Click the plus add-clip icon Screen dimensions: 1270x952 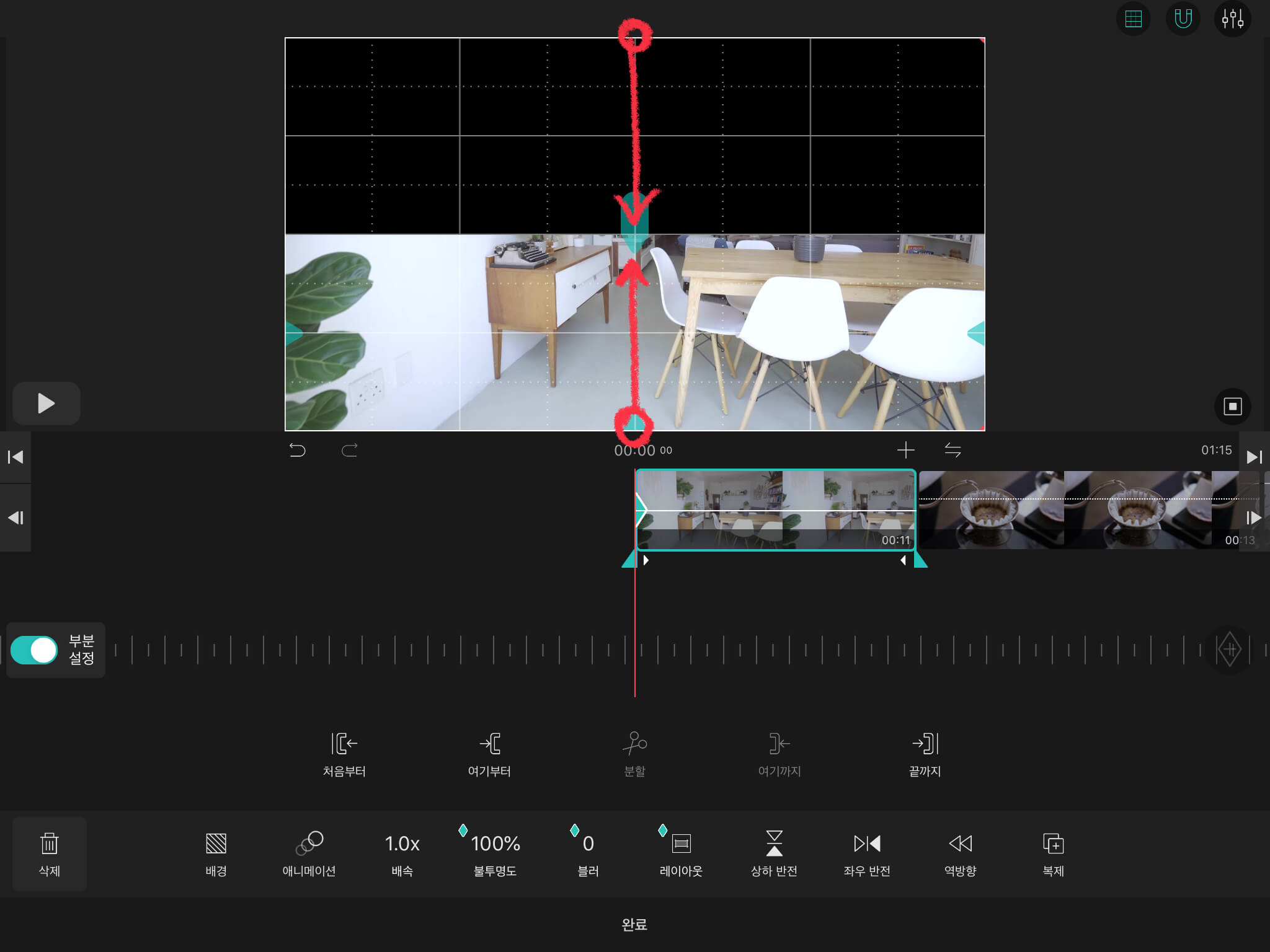pos(905,450)
